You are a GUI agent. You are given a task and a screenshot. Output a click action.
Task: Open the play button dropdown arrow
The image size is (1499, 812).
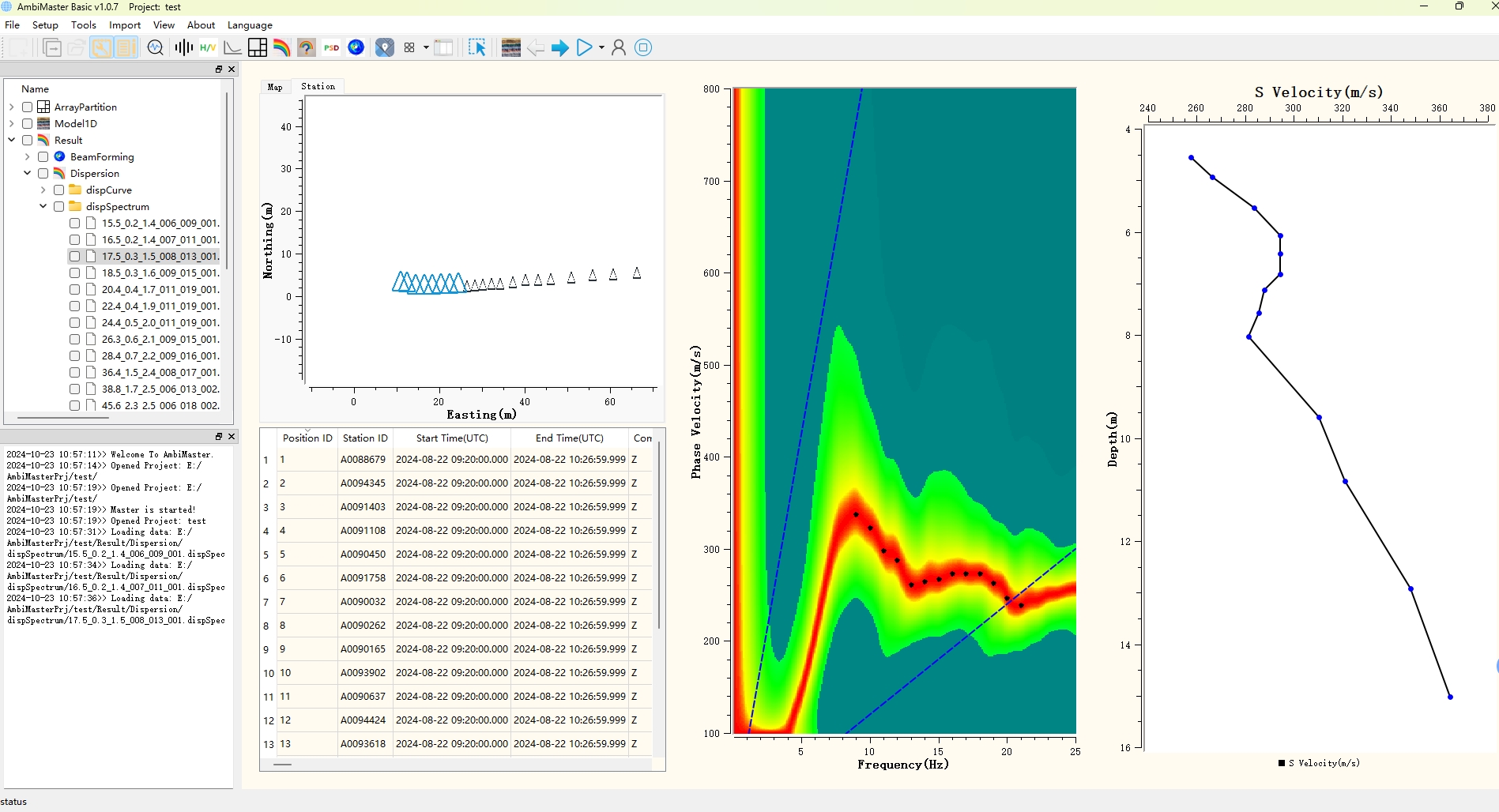(x=601, y=47)
